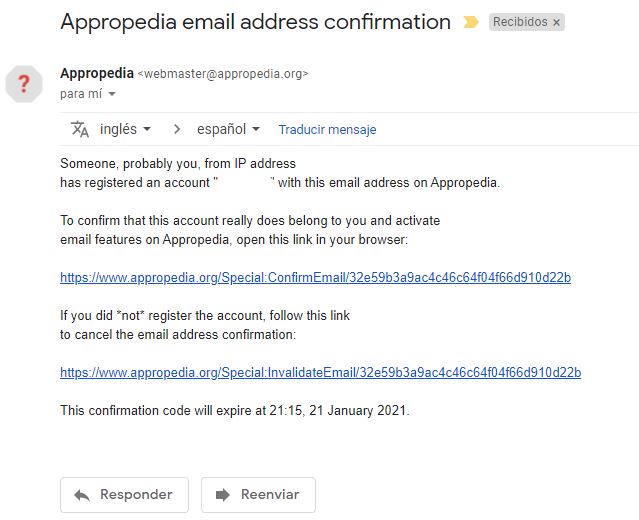The width and height of the screenshot is (639, 520).
Task: Open the inglés source language dropdown
Action: tap(126, 129)
